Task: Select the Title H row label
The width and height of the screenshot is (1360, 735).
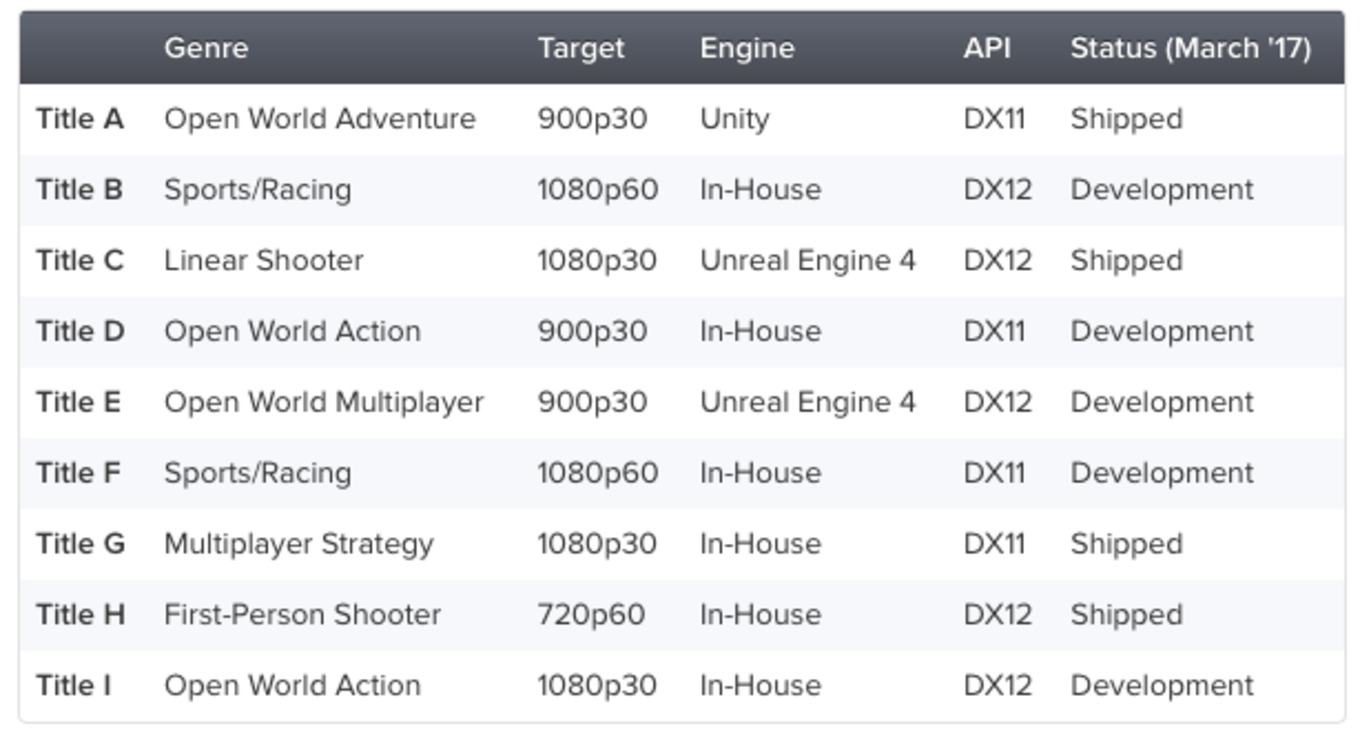Action: coord(81,615)
